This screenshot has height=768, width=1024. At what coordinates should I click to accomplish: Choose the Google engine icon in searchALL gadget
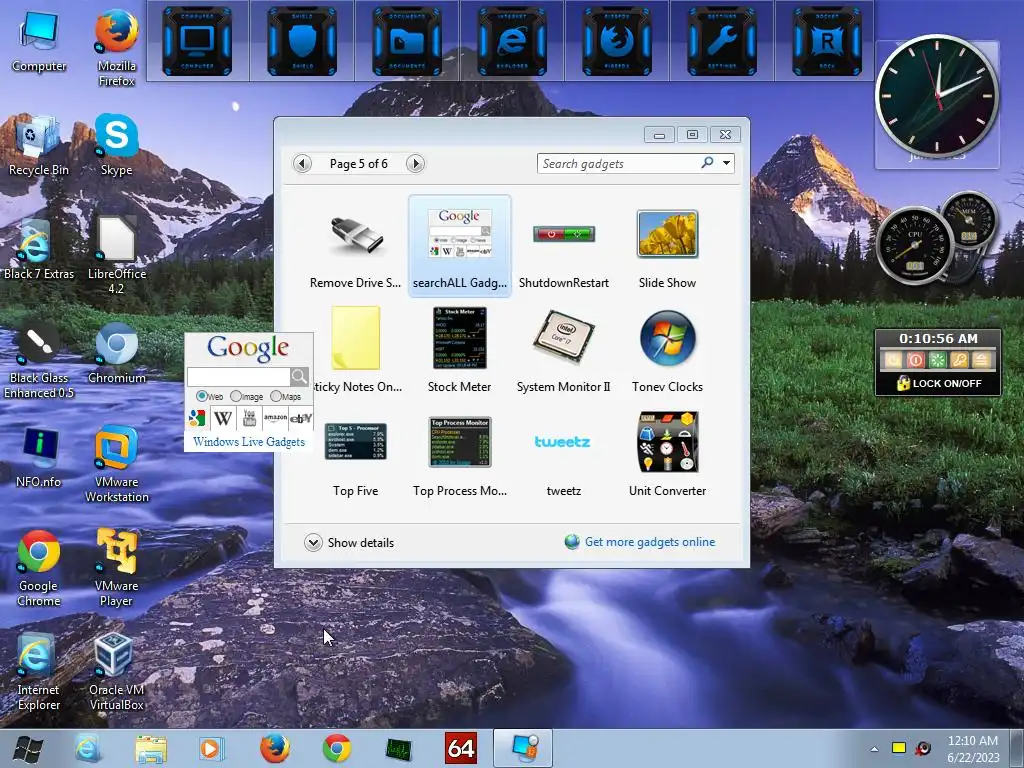(197, 418)
